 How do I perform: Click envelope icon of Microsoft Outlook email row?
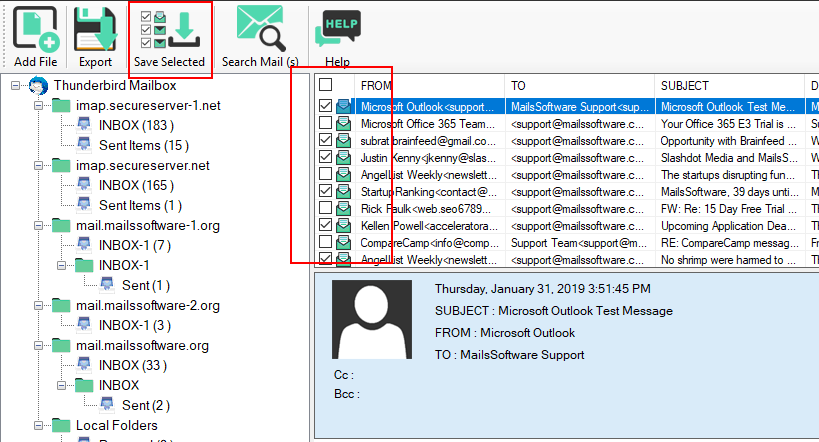(x=343, y=107)
